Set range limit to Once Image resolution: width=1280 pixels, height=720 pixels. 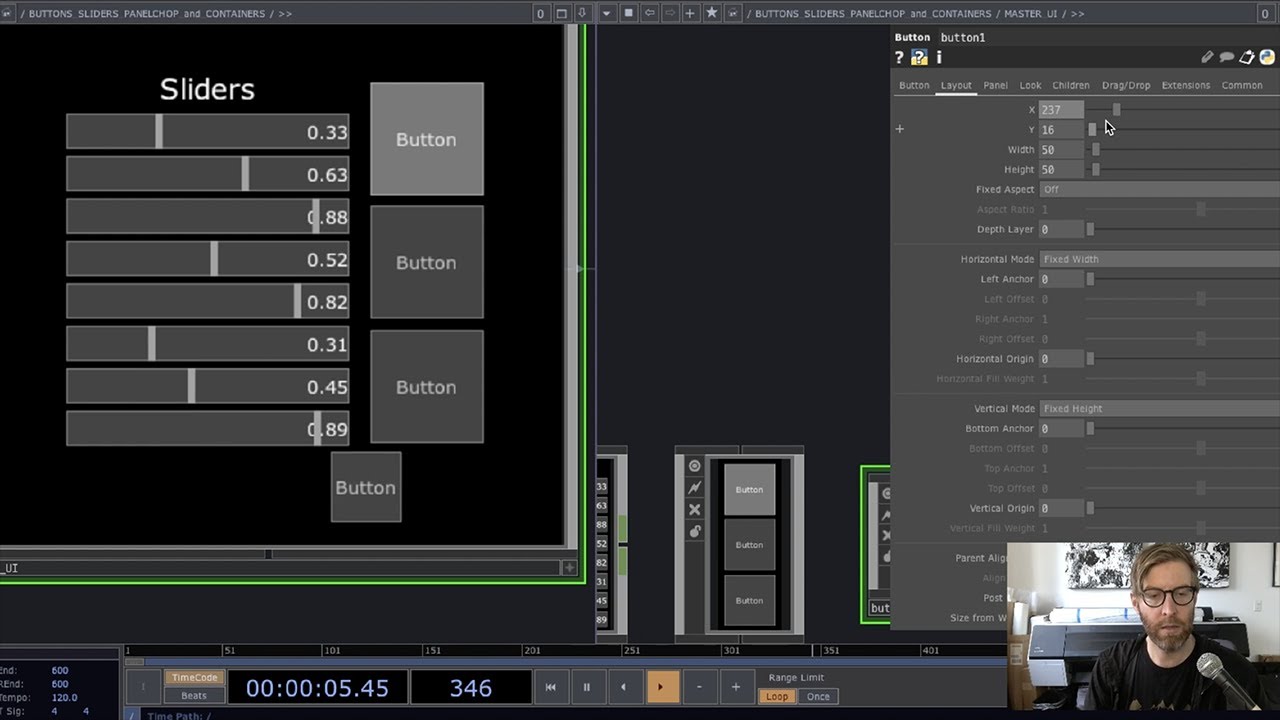818,696
